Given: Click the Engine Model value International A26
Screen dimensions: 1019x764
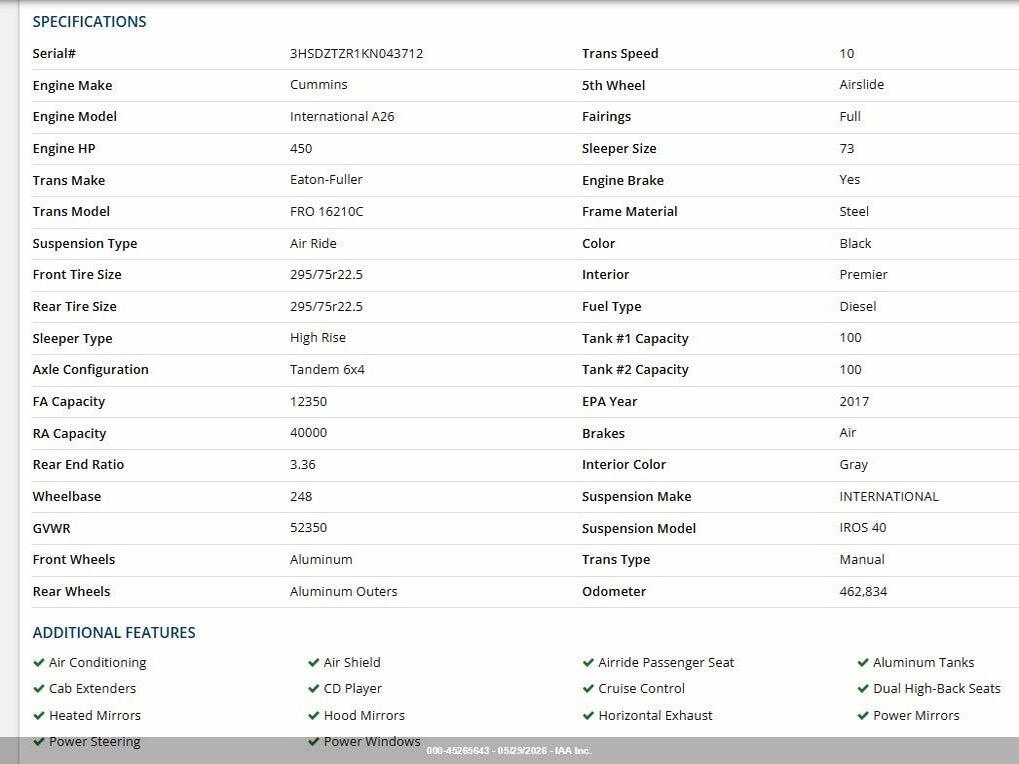Looking at the screenshot, I should point(342,116).
